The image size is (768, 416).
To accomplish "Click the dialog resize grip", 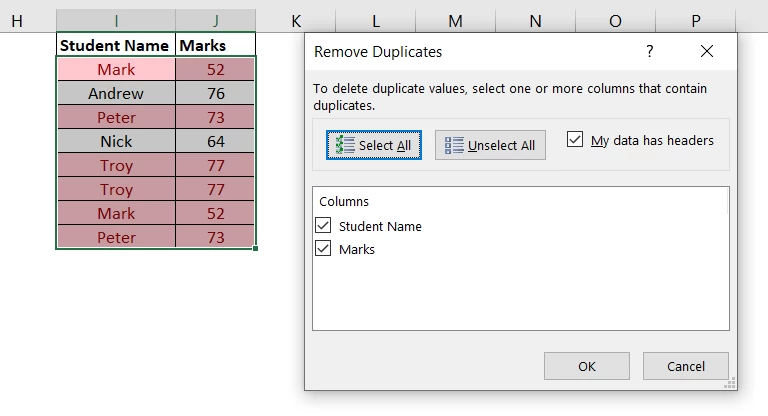I will [x=730, y=383].
